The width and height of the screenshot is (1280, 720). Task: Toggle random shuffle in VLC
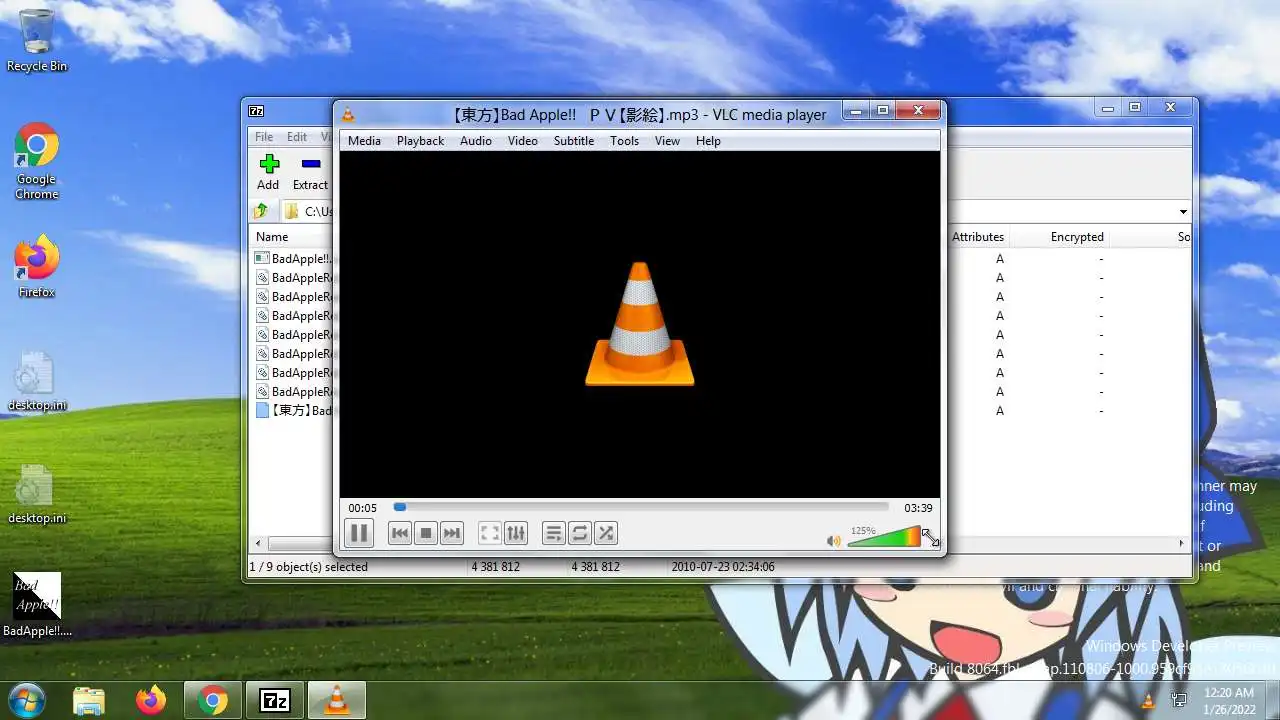pos(606,533)
